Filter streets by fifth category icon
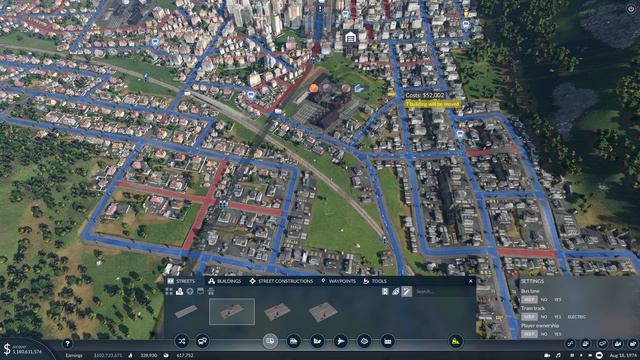 coord(211,291)
